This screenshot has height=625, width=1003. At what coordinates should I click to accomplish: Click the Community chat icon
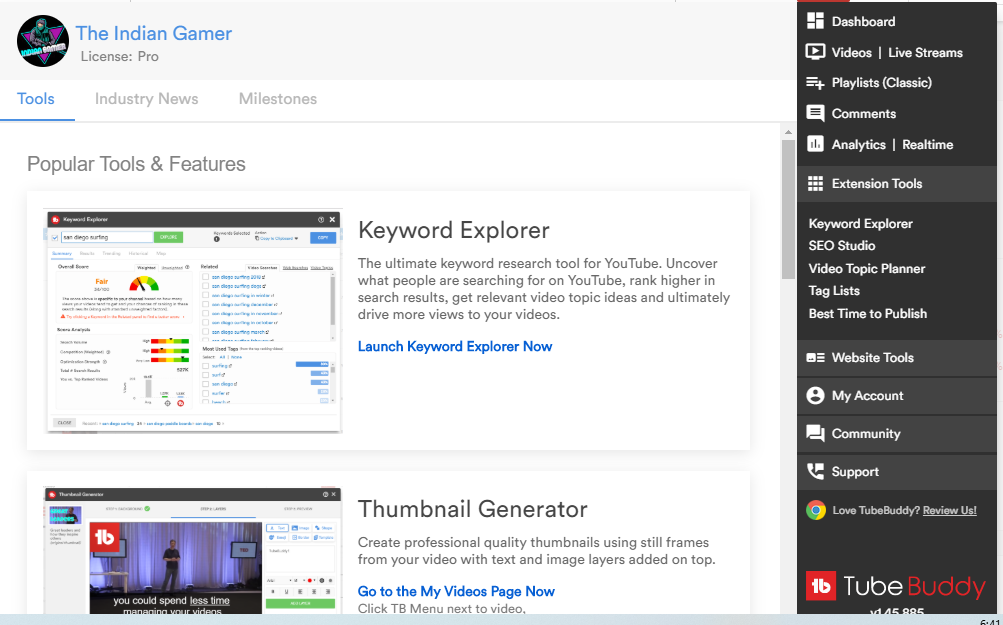click(x=815, y=433)
